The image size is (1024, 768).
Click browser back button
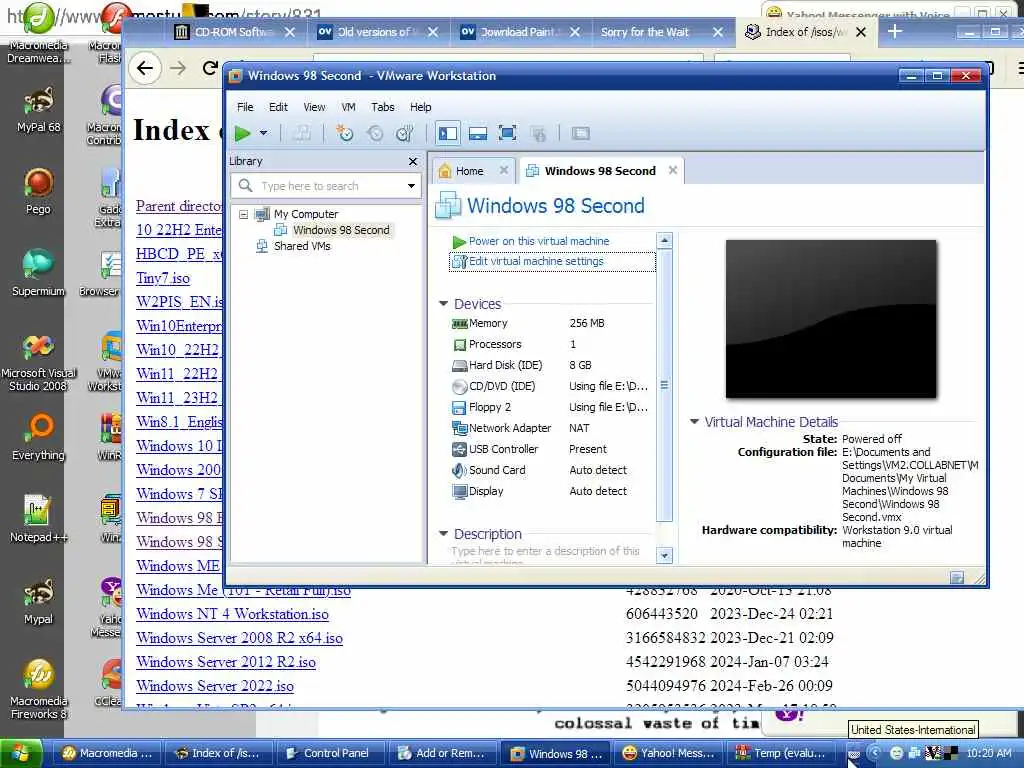coord(144,68)
